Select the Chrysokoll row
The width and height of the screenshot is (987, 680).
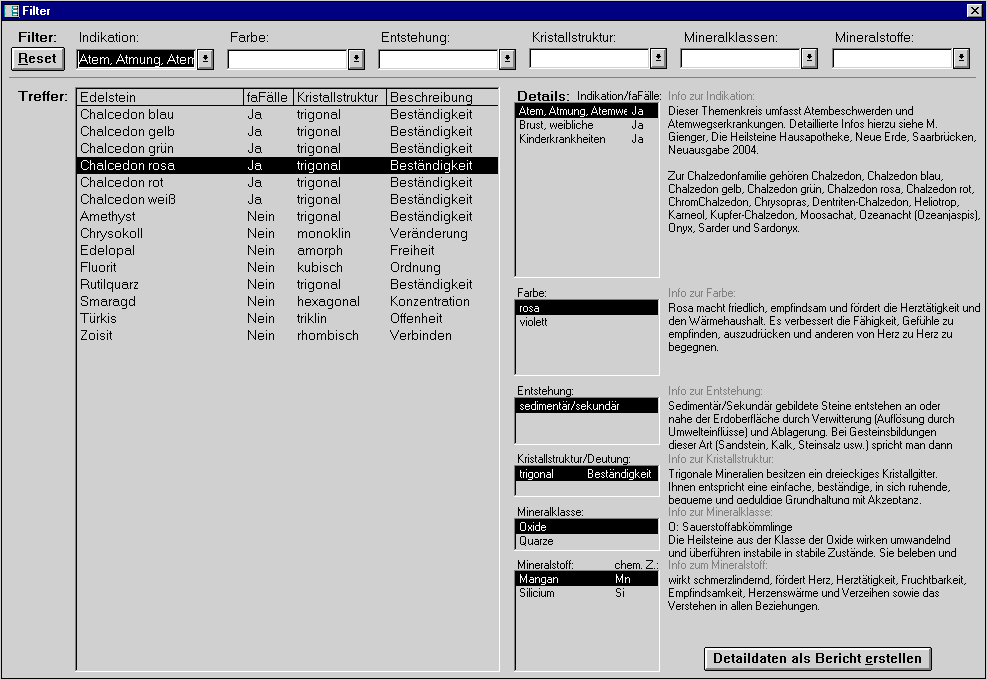[x=288, y=234]
